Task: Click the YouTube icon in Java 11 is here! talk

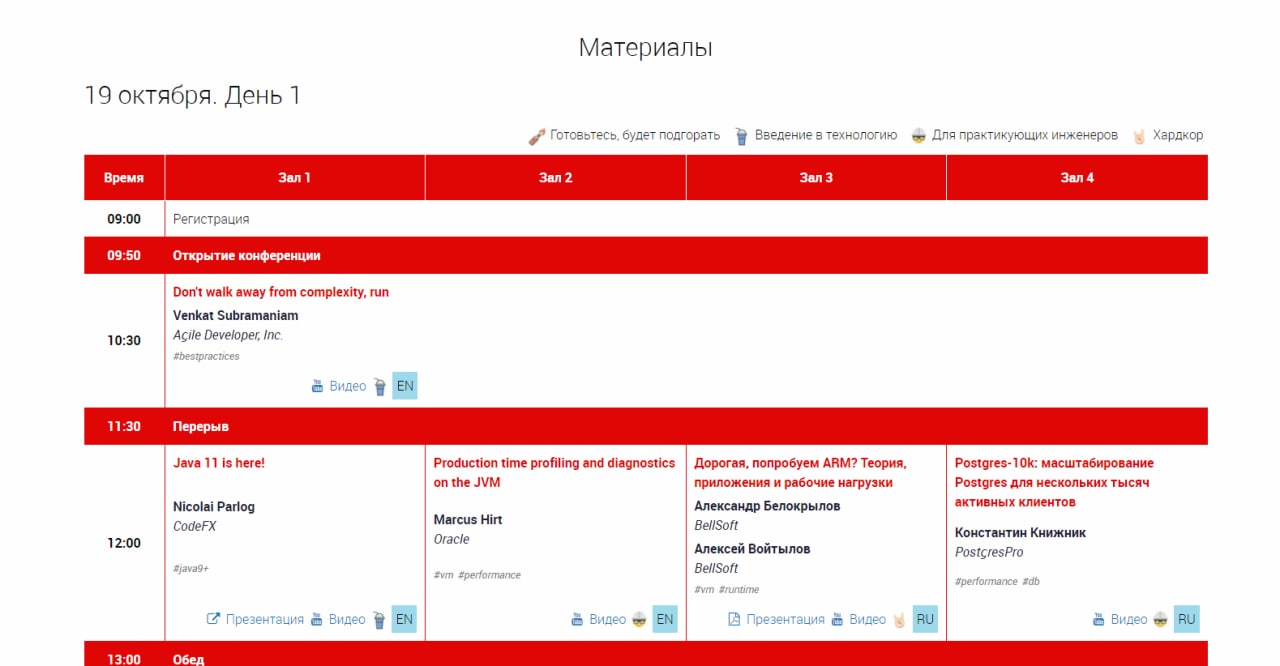Action: point(318,619)
